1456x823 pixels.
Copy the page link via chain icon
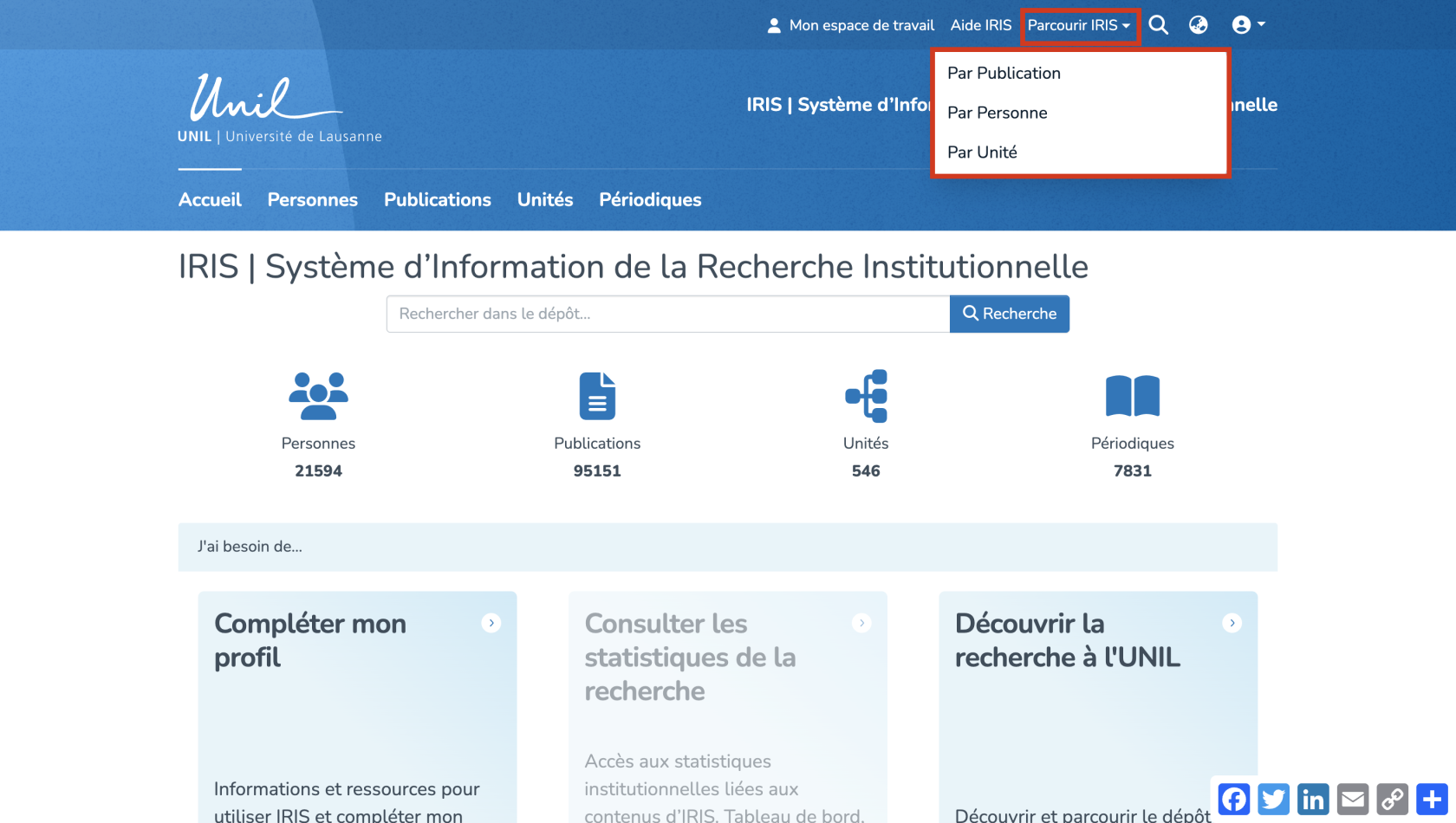(1393, 799)
